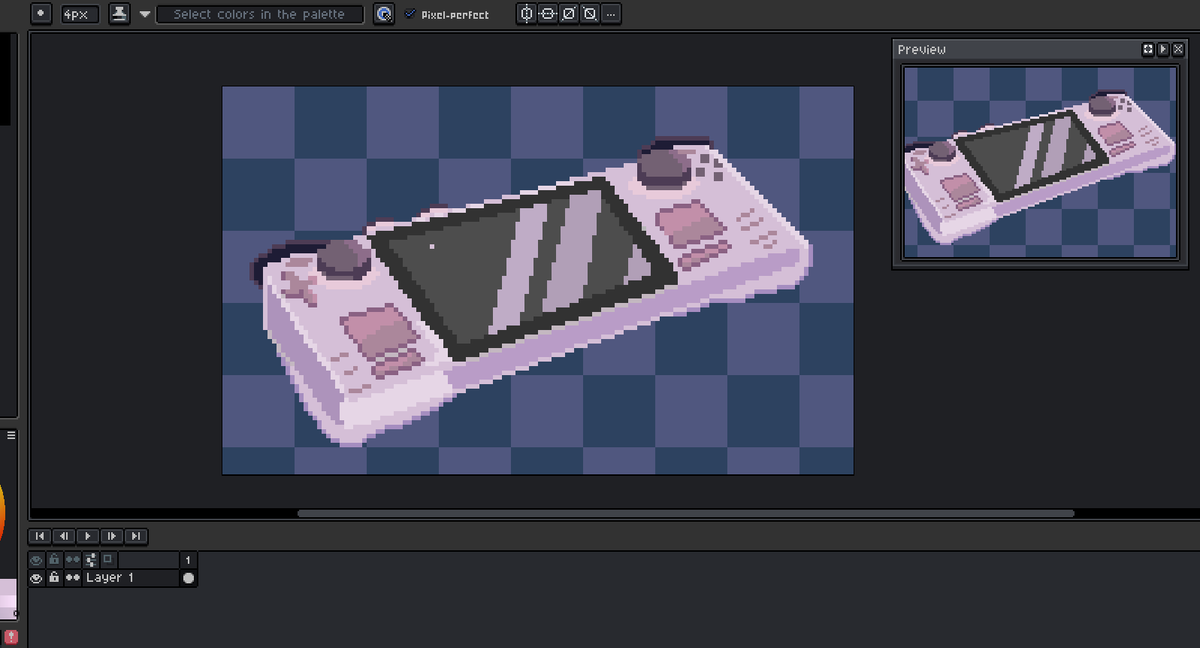Screen dimensions: 1200x648
Task: Enable left diagonal symmetry mode
Action: (x=590, y=14)
